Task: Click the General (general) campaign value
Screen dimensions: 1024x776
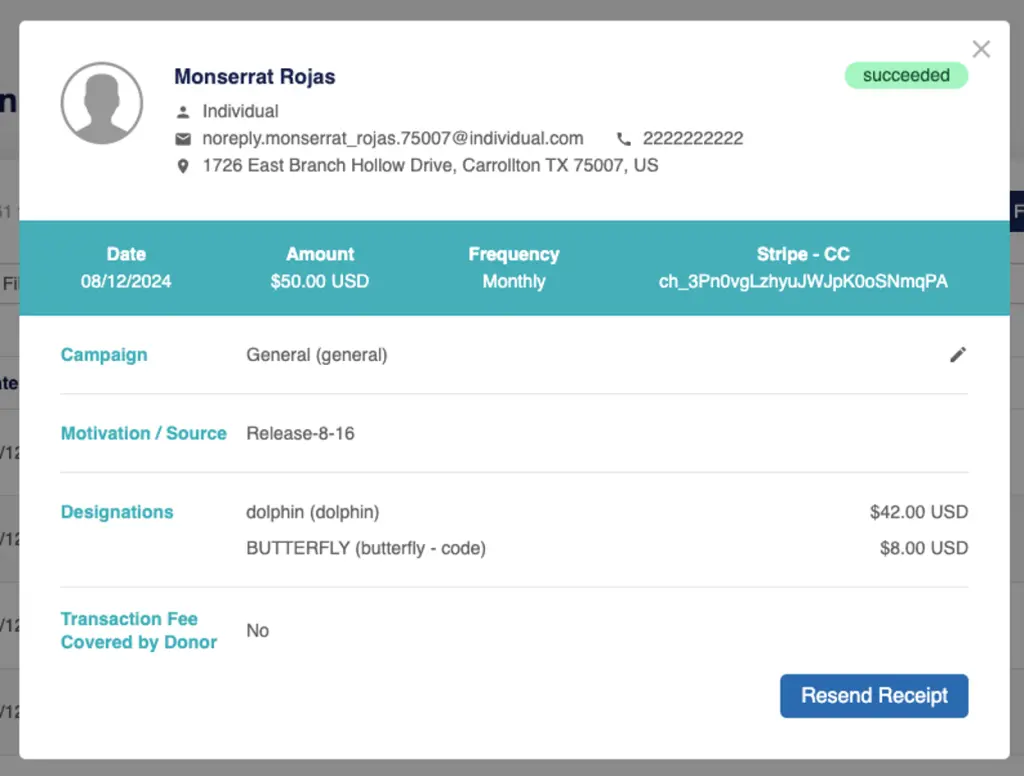Action: (316, 355)
